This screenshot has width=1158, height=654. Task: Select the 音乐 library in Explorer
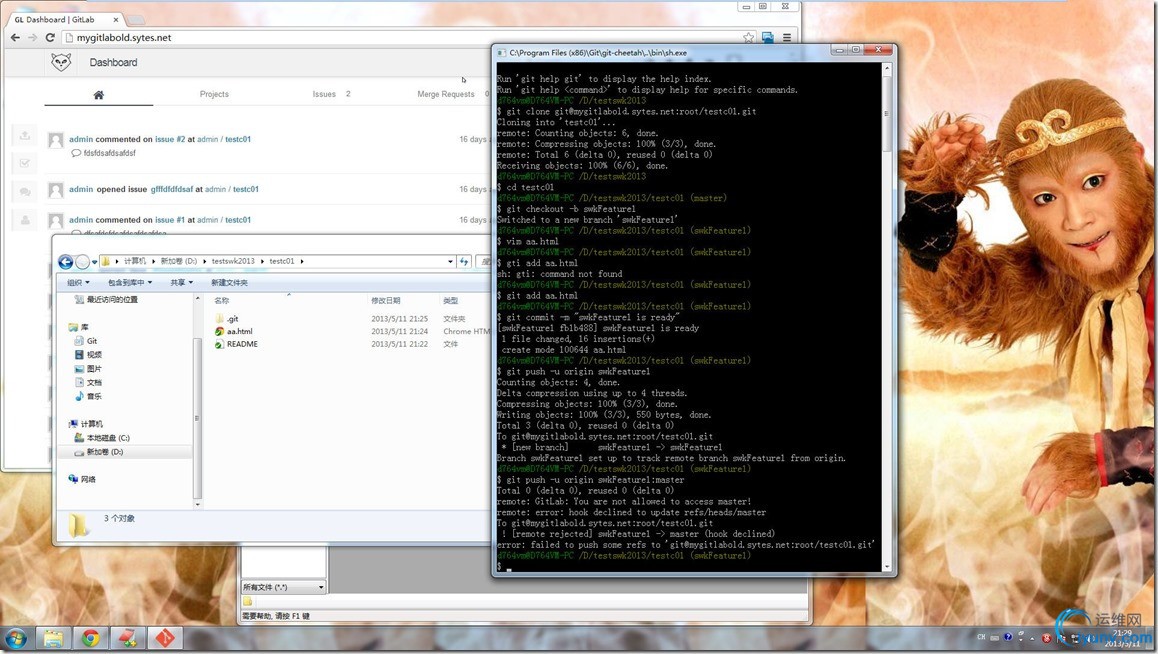click(x=89, y=396)
